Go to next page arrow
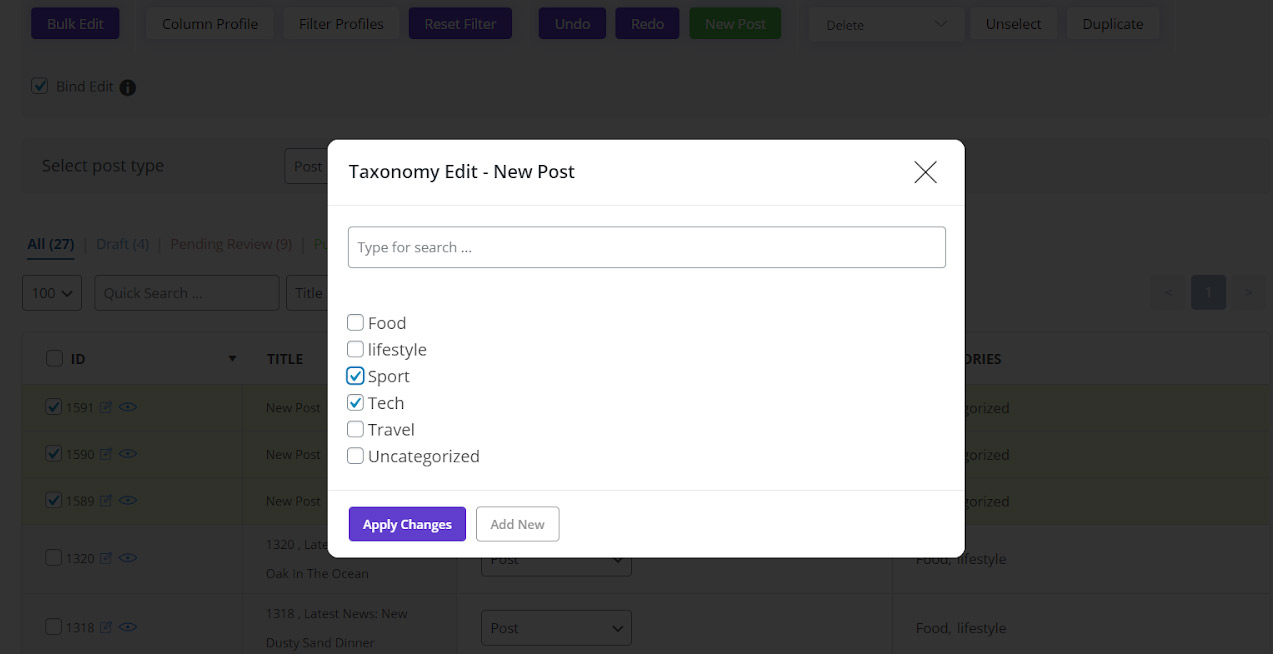The width and height of the screenshot is (1273, 654). click(x=1248, y=293)
